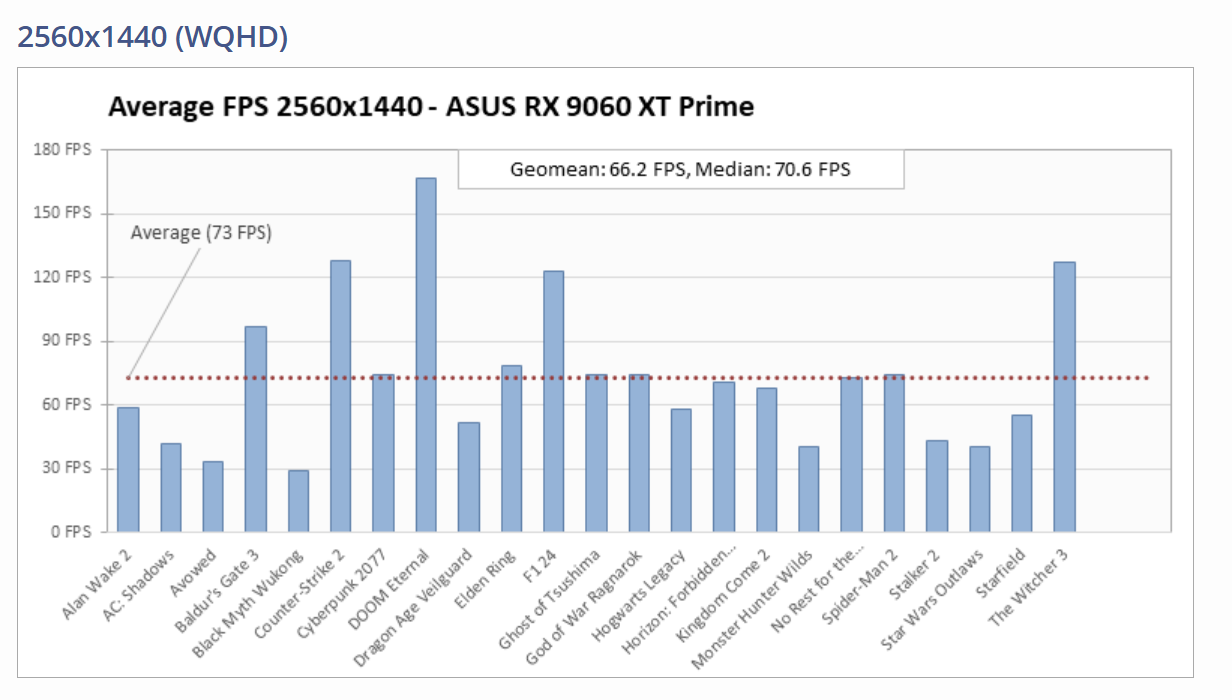Click the Horizon: Forbidden... bar
Viewport: 1232px width, 700px height.
[x=724, y=457]
